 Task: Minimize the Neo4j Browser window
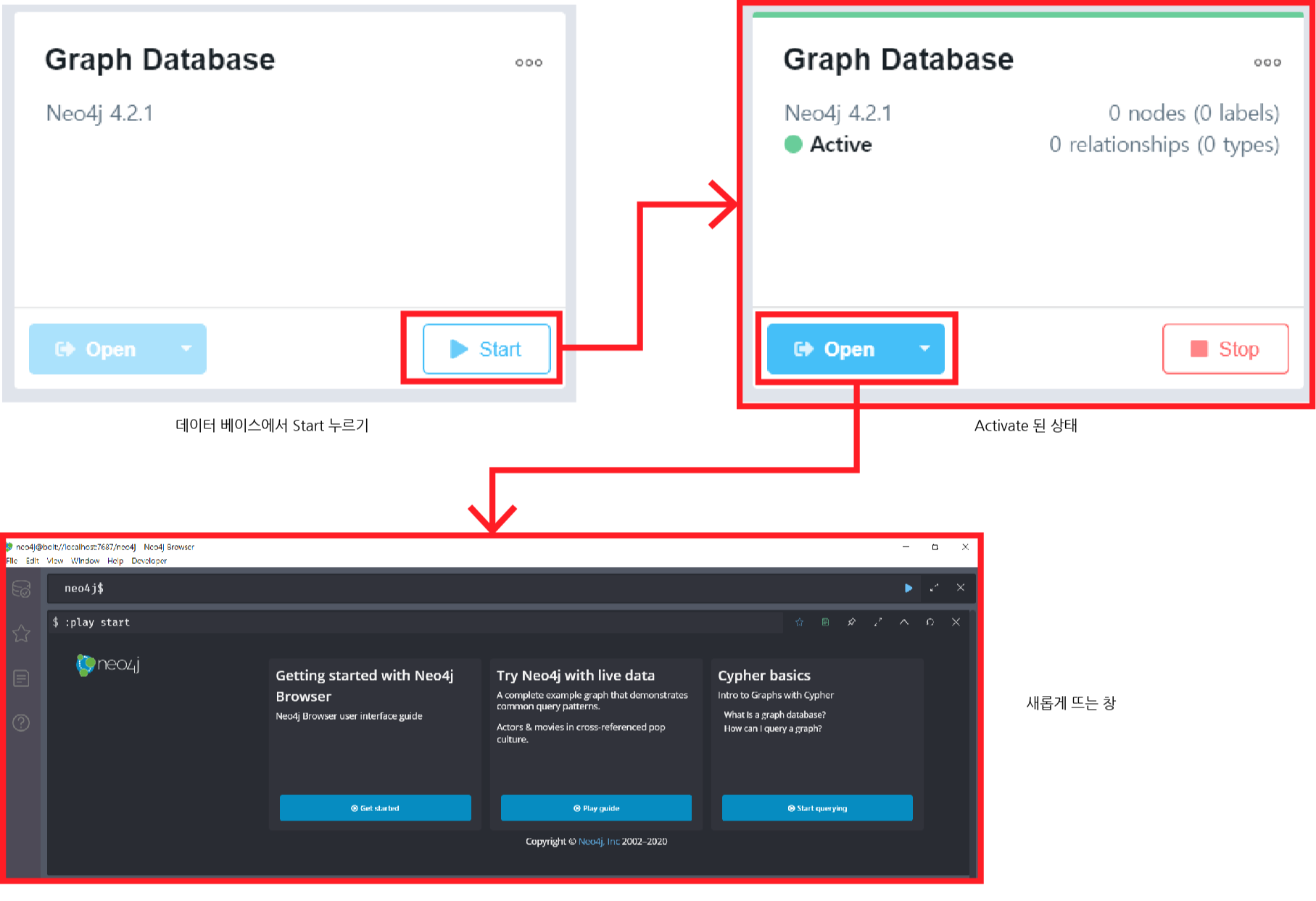(x=906, y=547)
